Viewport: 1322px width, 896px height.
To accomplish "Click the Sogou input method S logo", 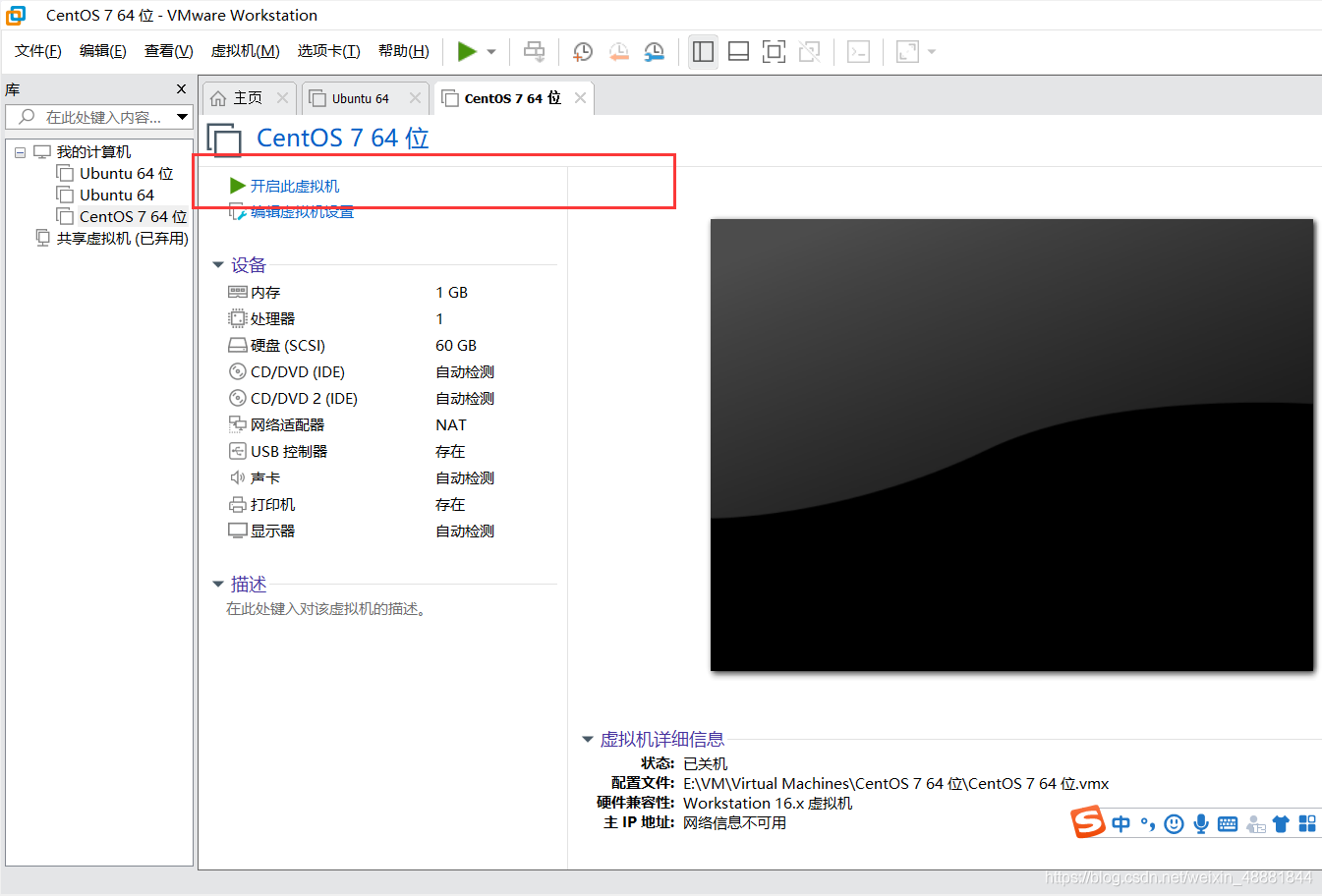I will (x=1088, y=822).
